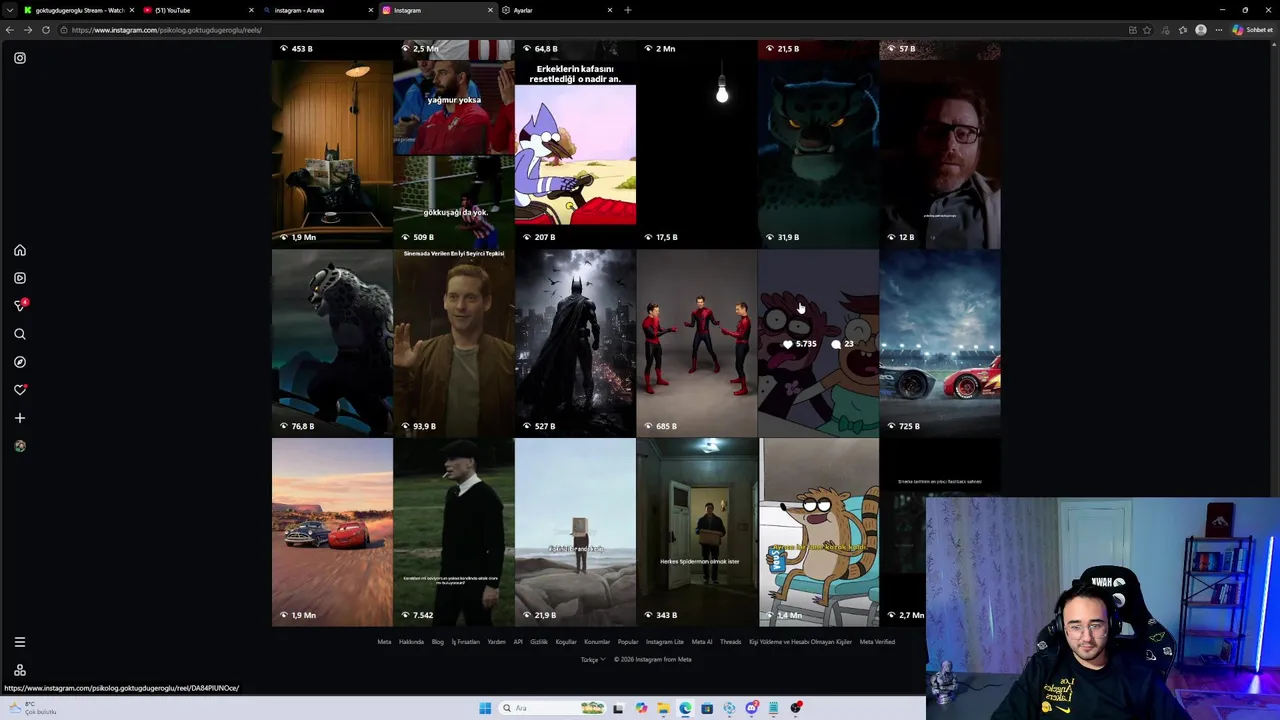Open the Herkes Spiderman olmak ister reel
1280x720 pixels.
(x=697, y=532)
